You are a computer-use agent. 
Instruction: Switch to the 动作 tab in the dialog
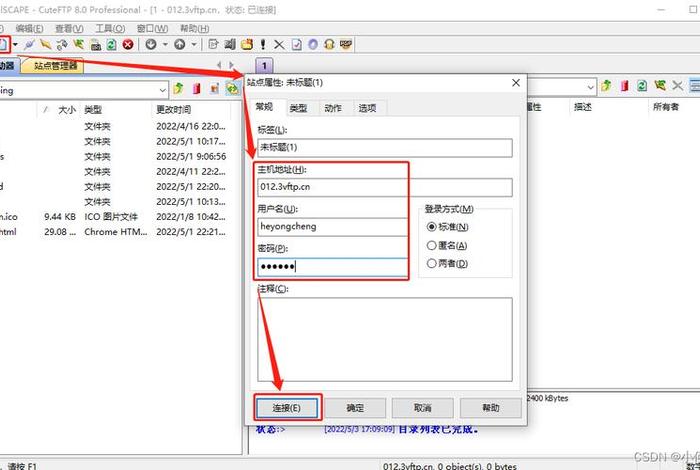coord(333,108)
